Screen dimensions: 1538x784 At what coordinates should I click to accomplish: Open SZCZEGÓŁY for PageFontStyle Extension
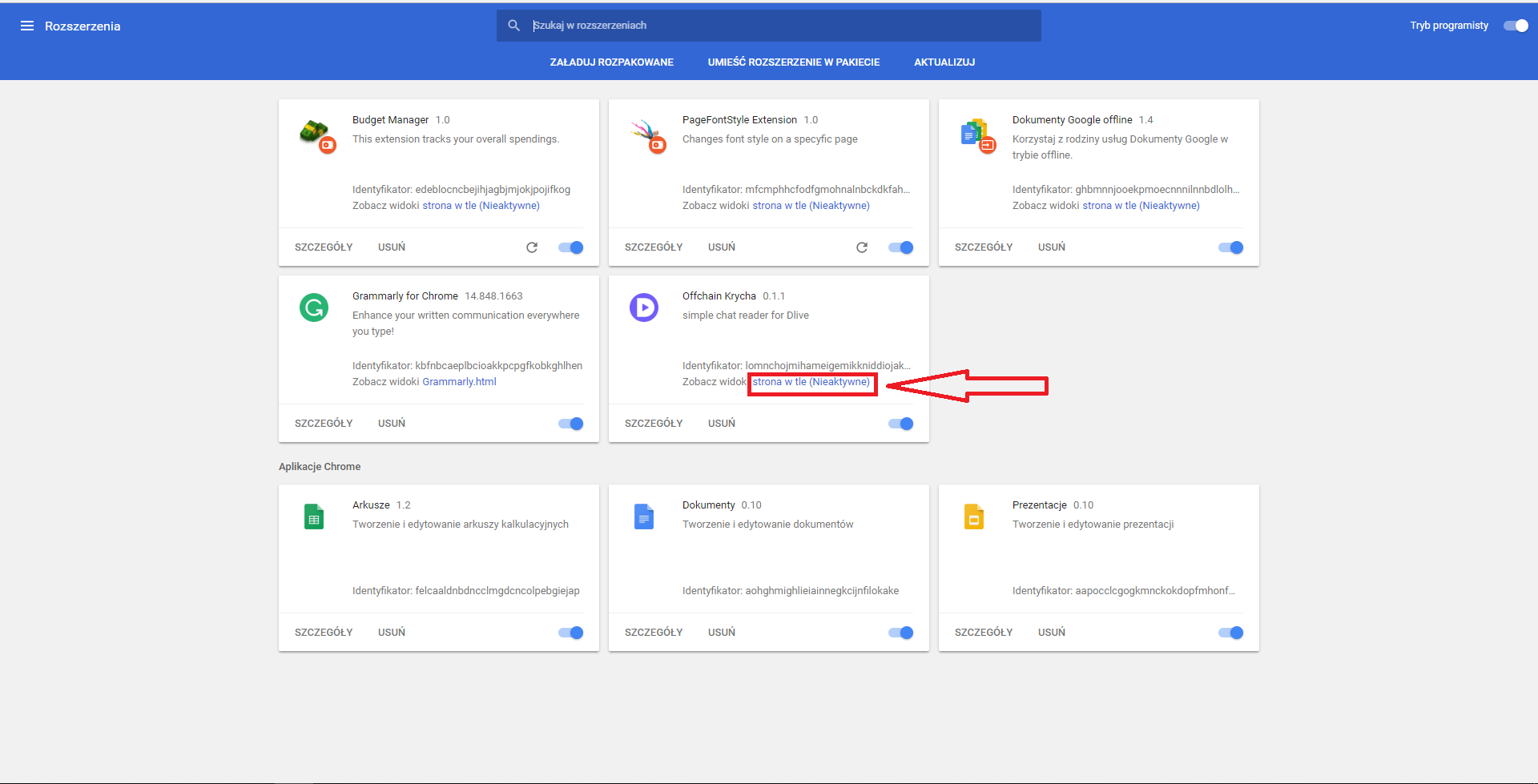pyautogui.click(x=654, y=247)
